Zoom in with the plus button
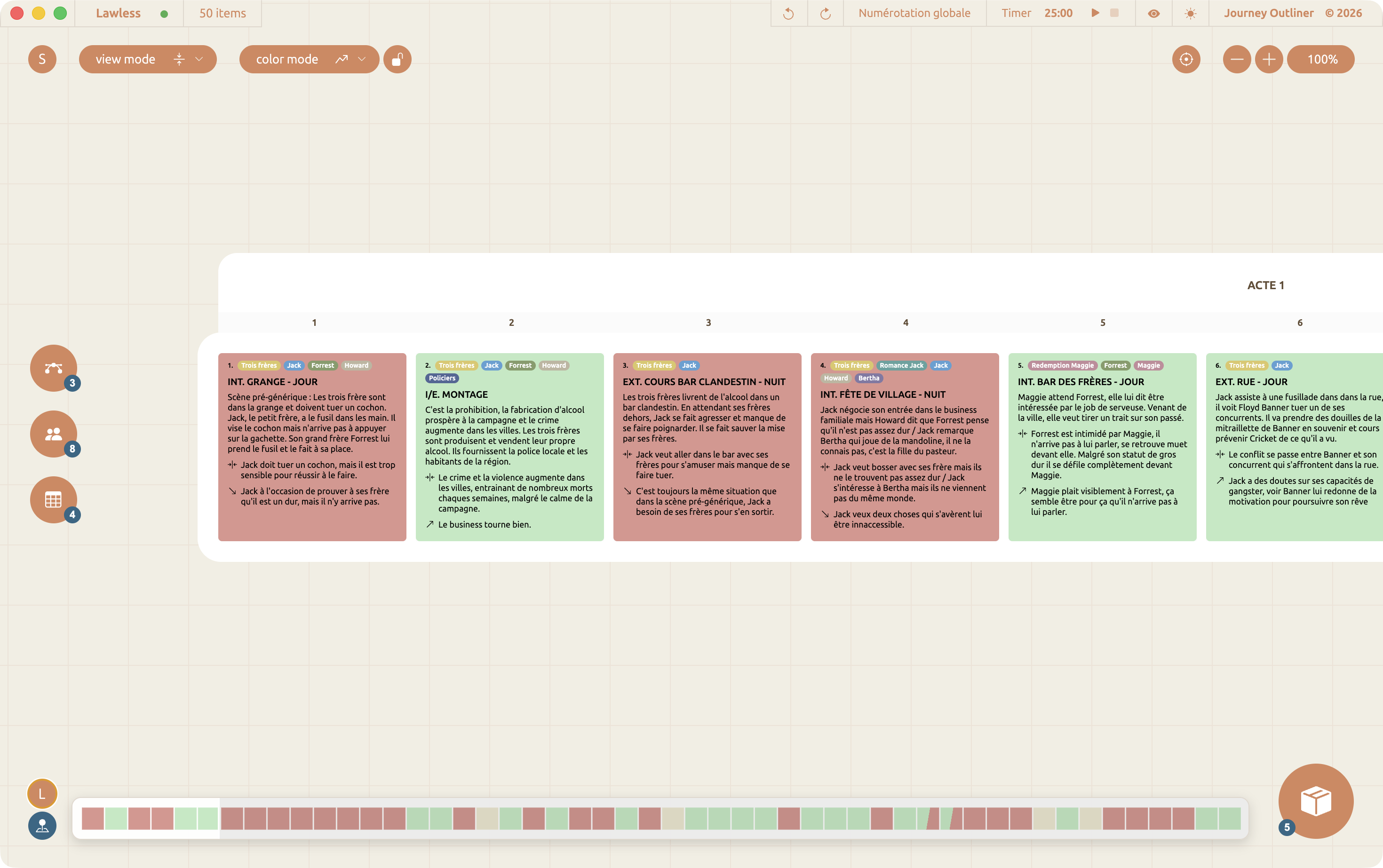The height and width of the screenshot is (868, 1383). pyautogui.click(x=1269, y=59)
